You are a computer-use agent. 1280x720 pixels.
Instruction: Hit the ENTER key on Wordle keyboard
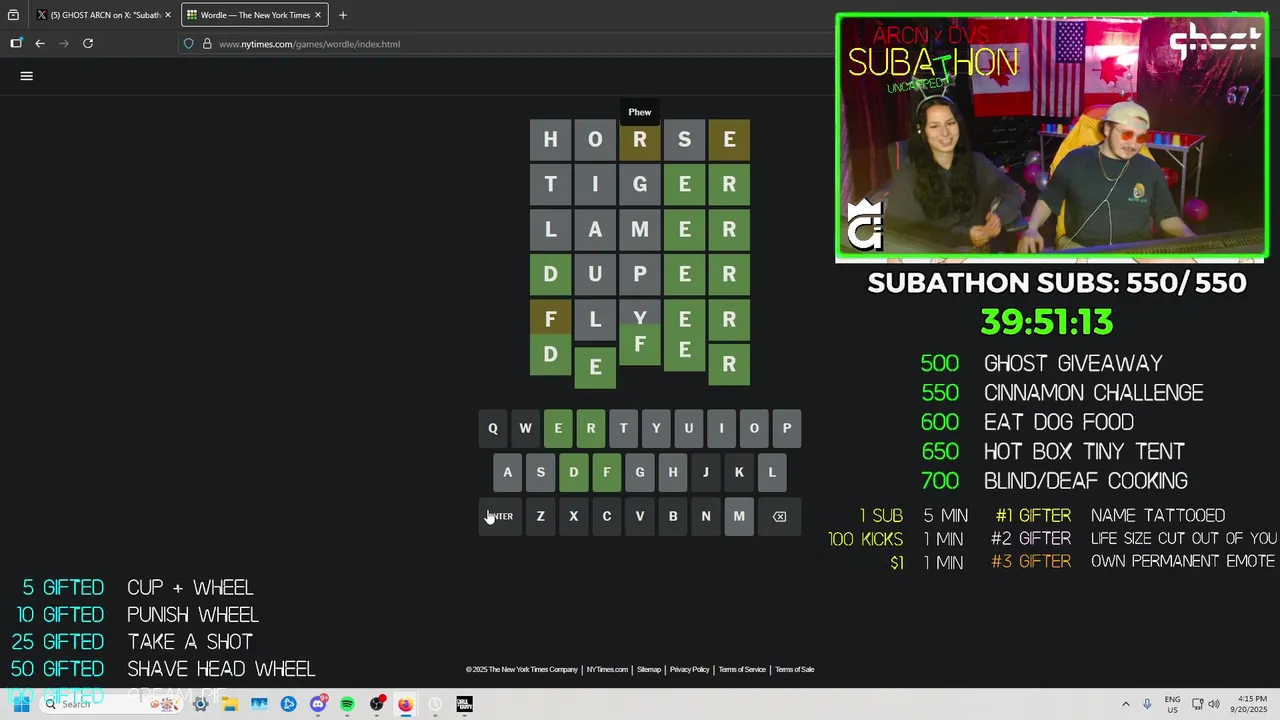(x=500, y=516)
